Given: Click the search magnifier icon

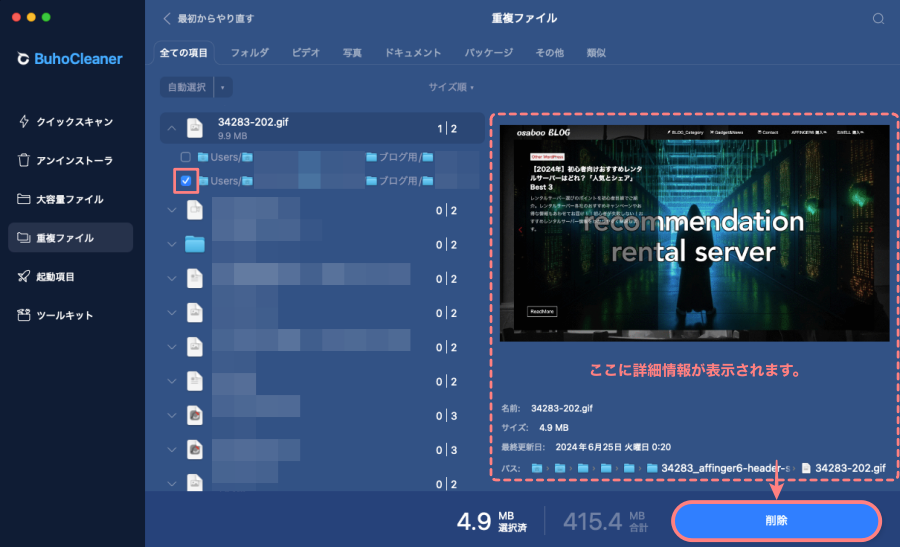Looking at the screenshot, I should click(878, 18).
